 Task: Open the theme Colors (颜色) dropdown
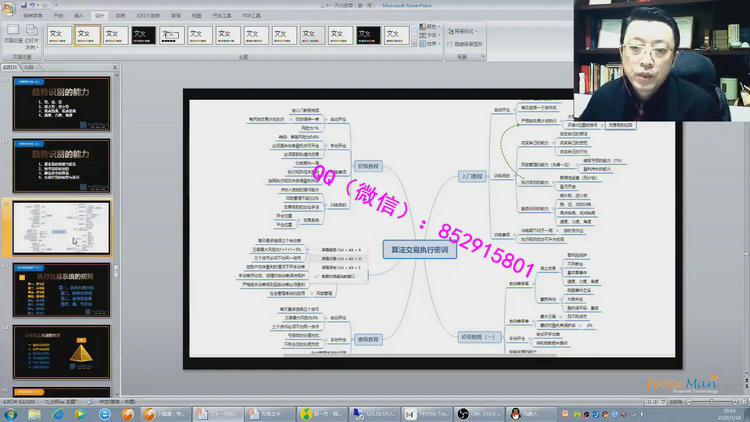[x=430, y=27]
